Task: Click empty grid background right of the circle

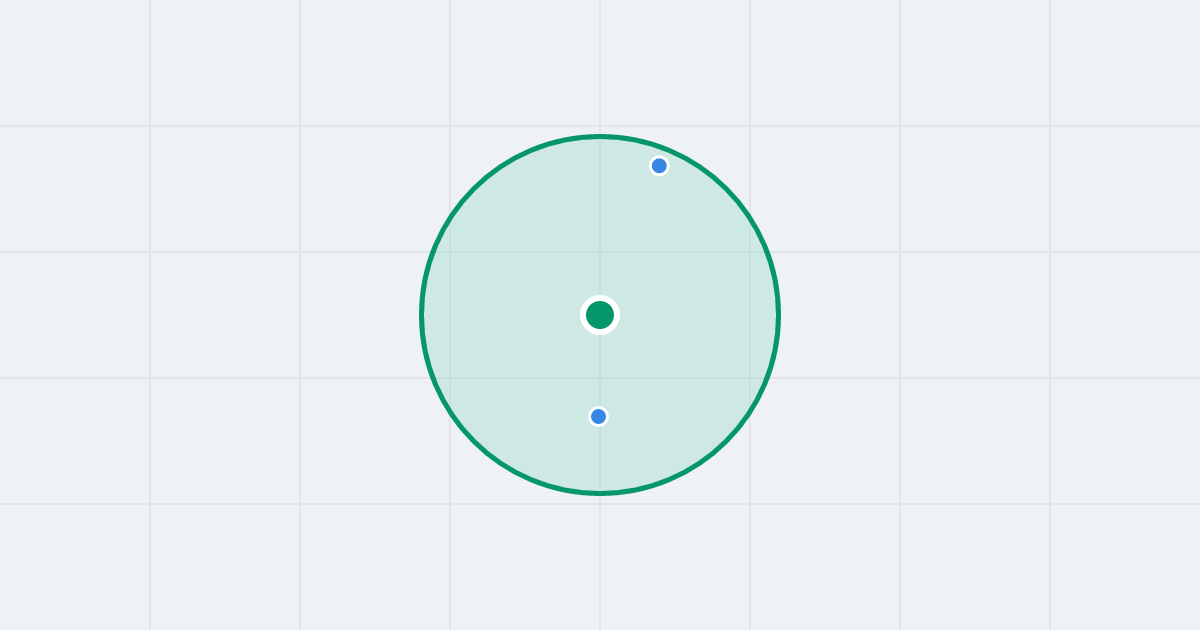Action: pyautogui.click(x=990, y=315)
